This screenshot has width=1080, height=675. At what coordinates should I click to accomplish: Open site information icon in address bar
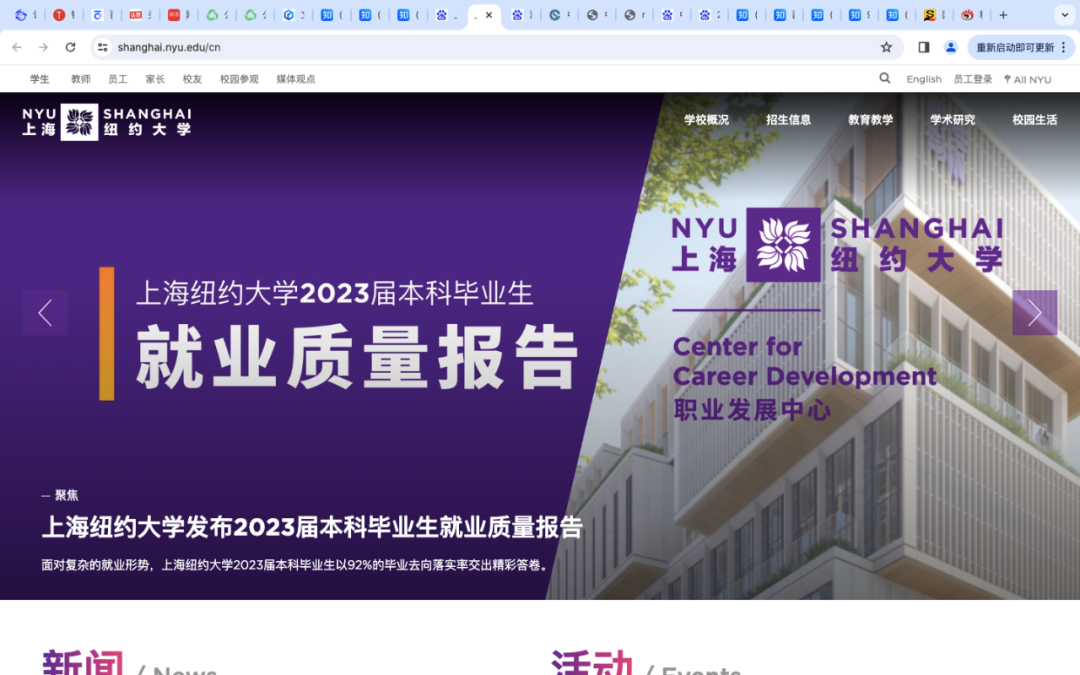pos(103,47)
